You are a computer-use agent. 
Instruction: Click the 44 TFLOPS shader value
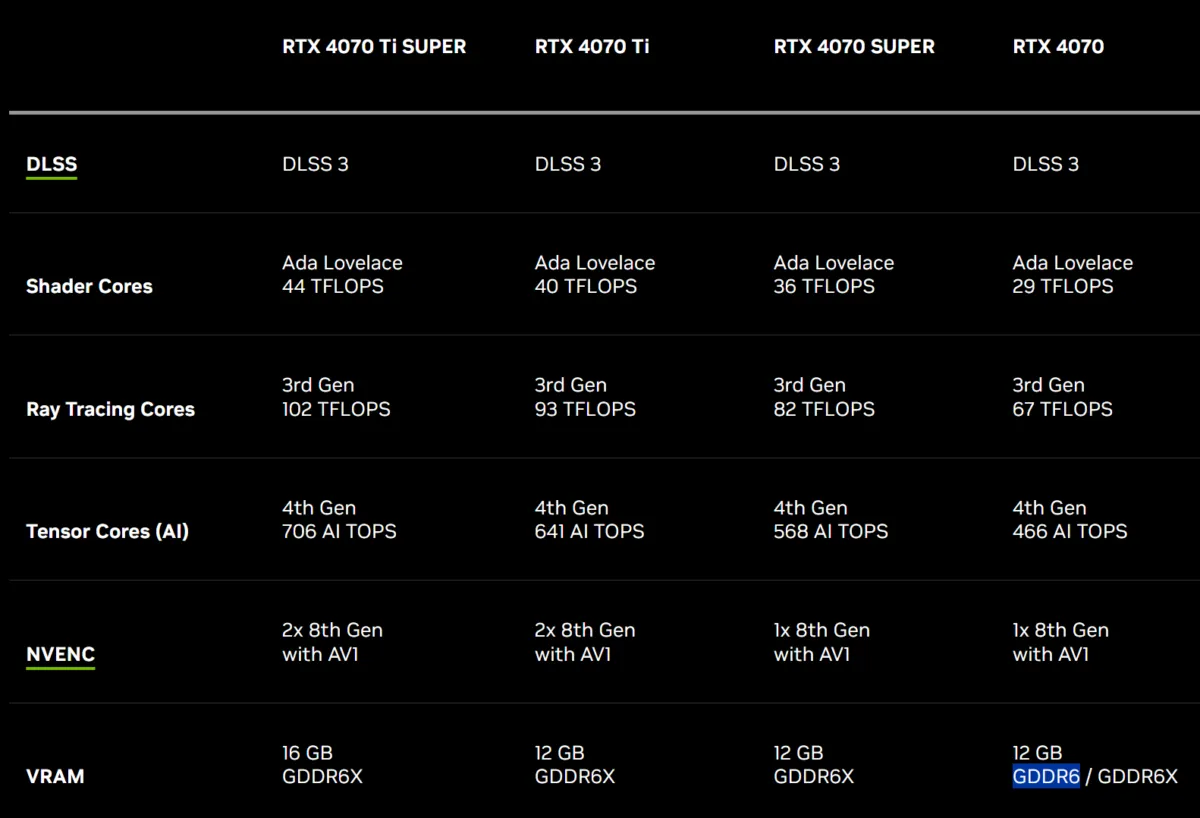pos(333,287)
